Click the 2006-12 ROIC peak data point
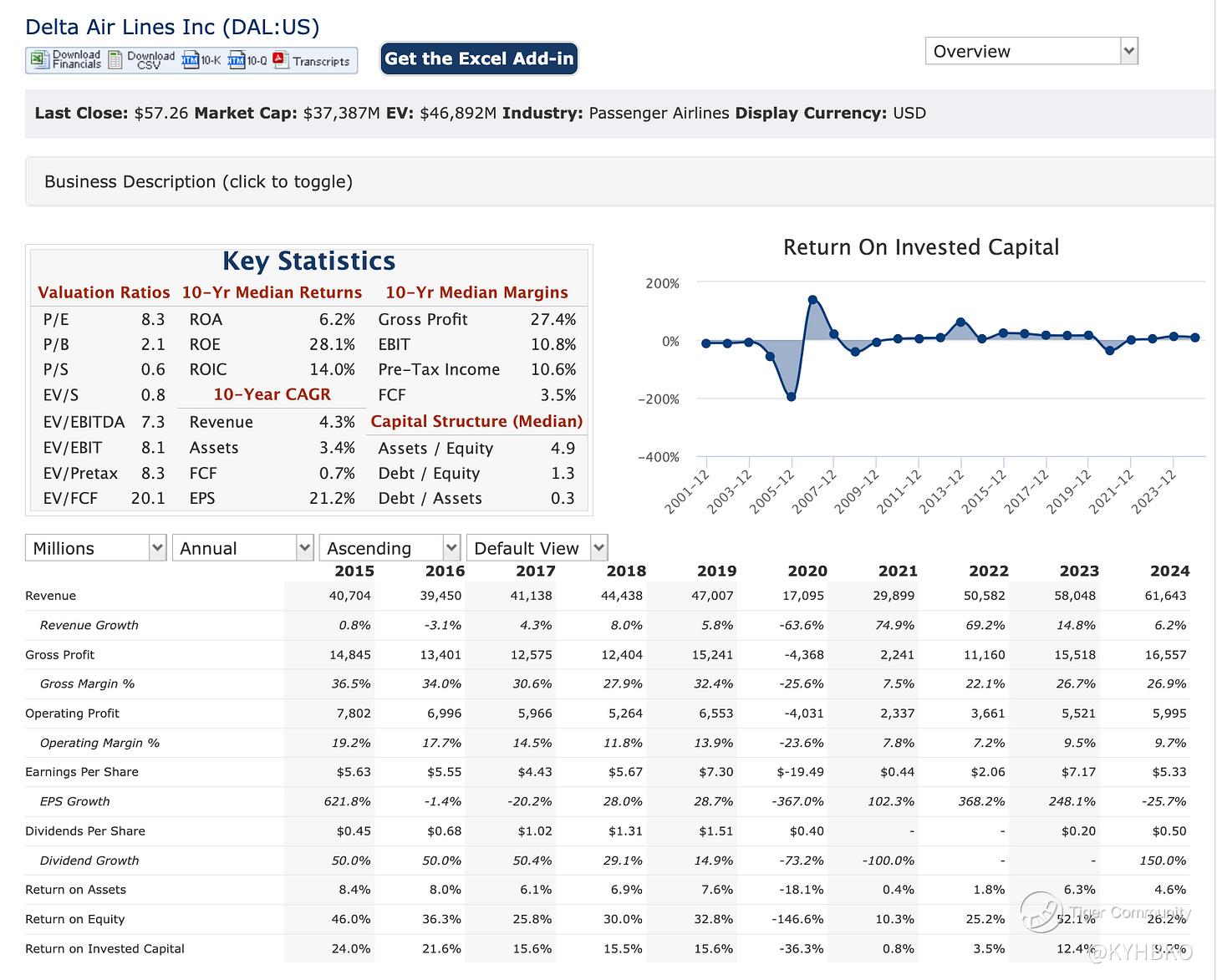The image size is (1217, 980). [812, 300]
